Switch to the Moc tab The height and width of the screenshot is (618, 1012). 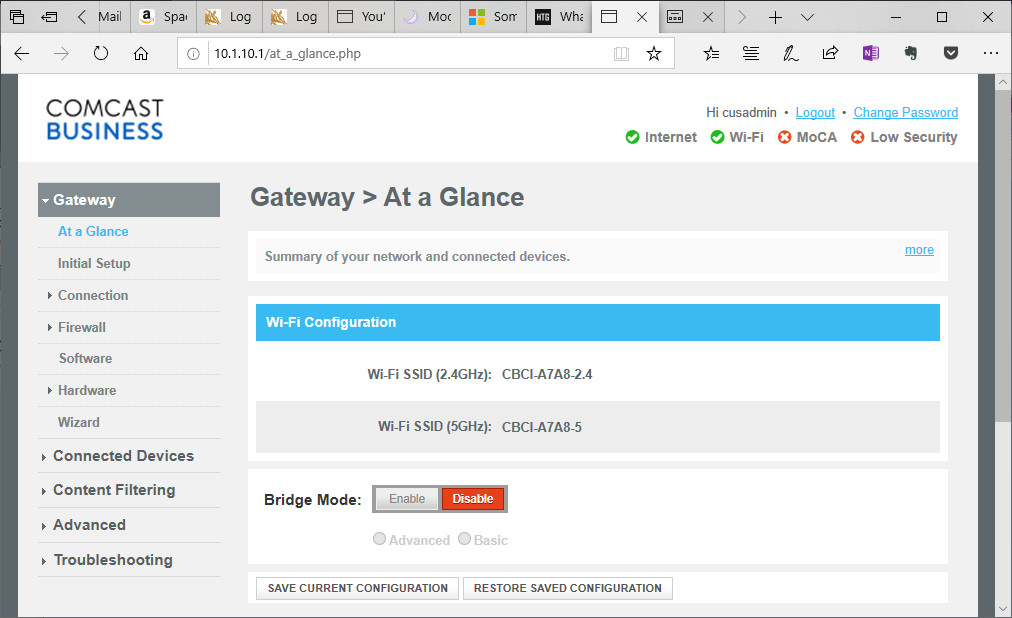tap(427, 17)
